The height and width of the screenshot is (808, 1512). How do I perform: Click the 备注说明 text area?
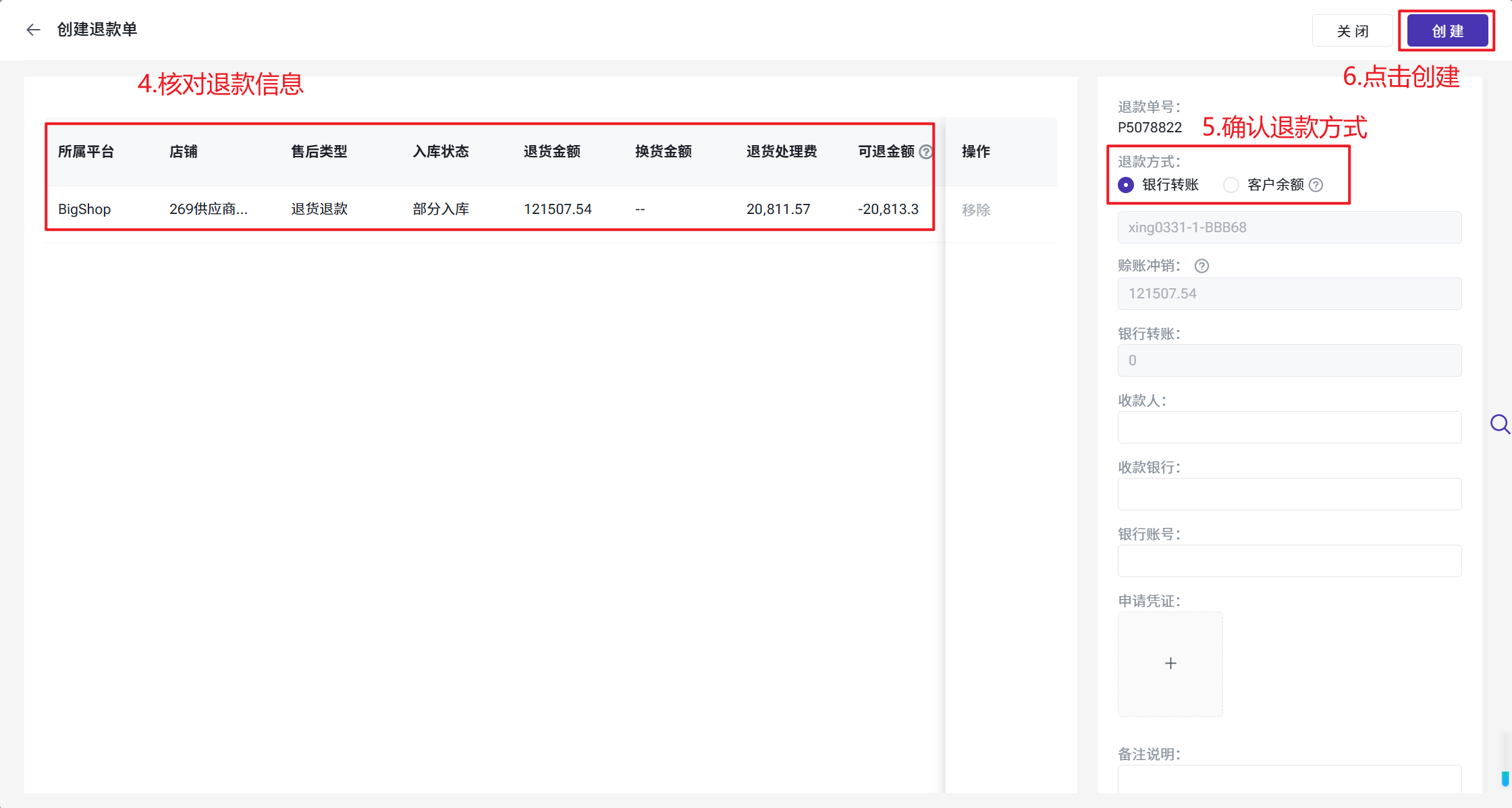(x=1289, y=779)
